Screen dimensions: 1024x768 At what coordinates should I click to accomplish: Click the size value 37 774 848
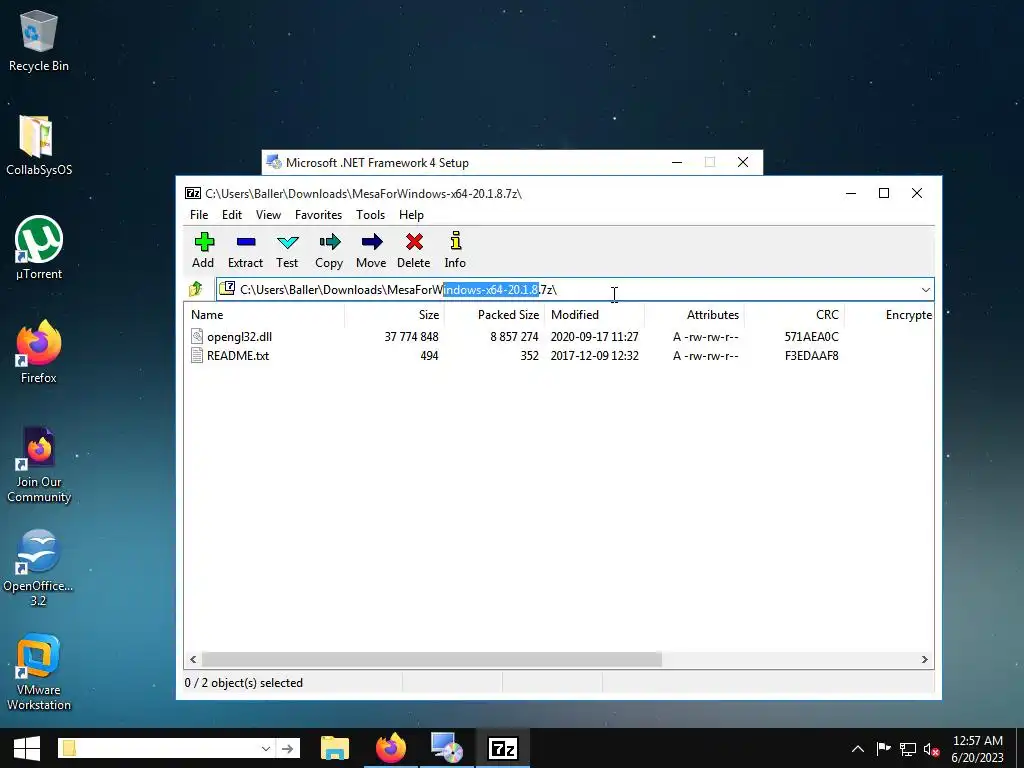[411, 336]
